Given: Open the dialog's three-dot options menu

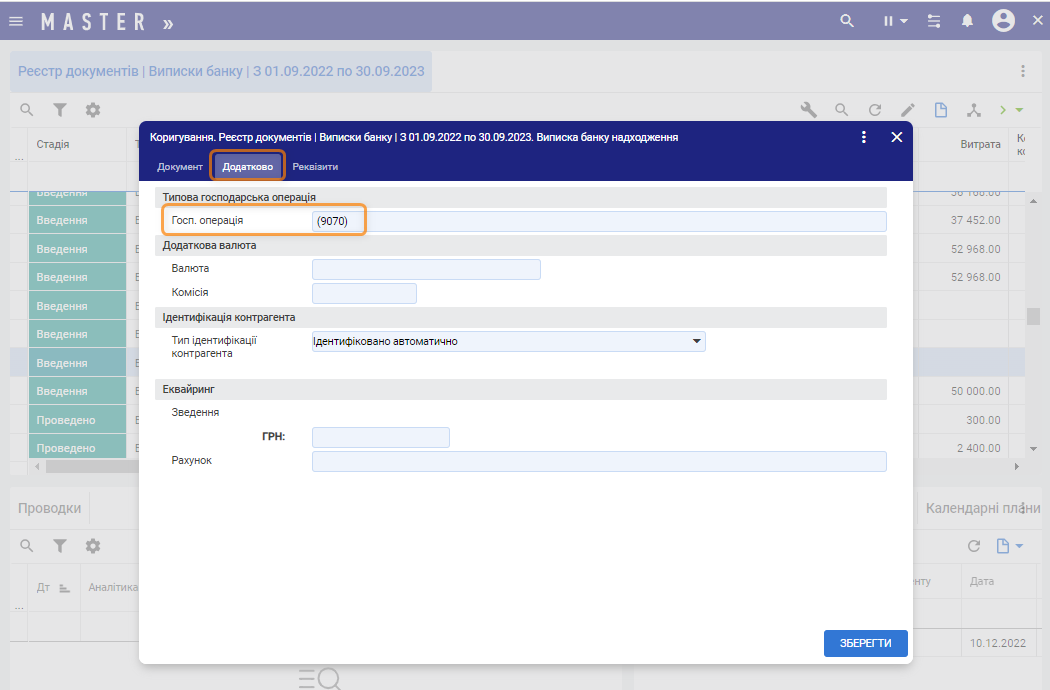Looking at the screenshot, I should click(864, 137).
